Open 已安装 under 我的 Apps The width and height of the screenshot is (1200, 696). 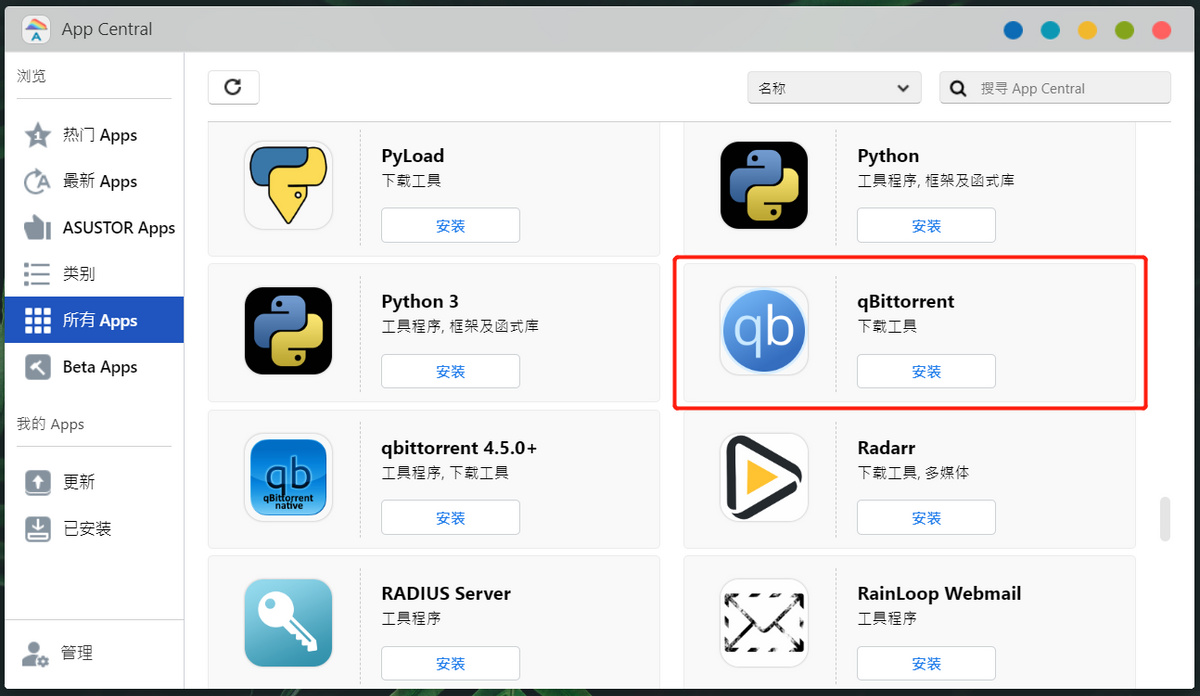[x=92, y=528]
